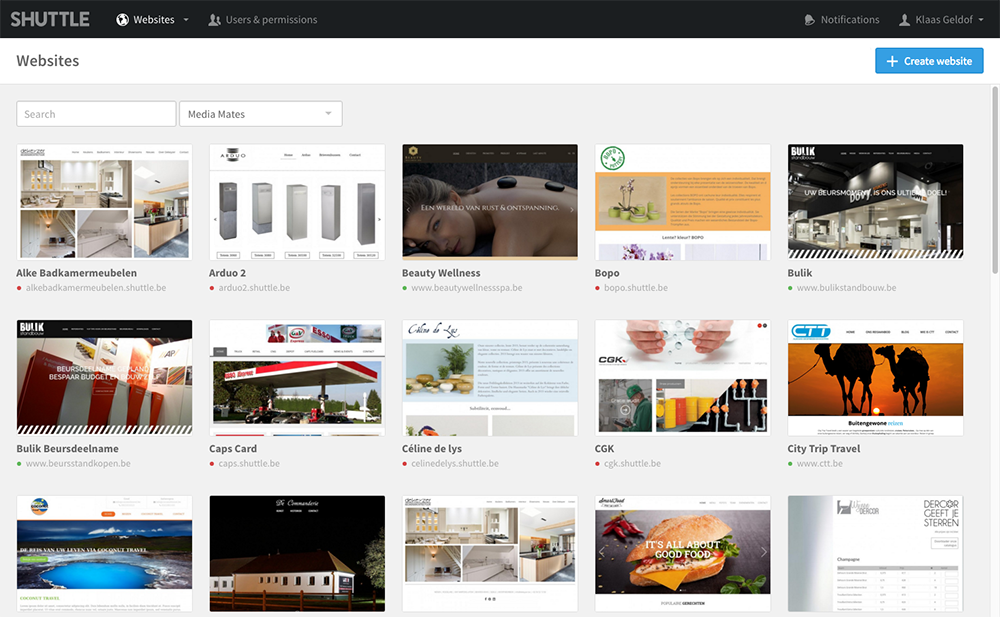The height and width of the screenshot is (617, 1000).
Task: Open the Bopo title link
Action: pyautogui.click(x=607, y=273)
